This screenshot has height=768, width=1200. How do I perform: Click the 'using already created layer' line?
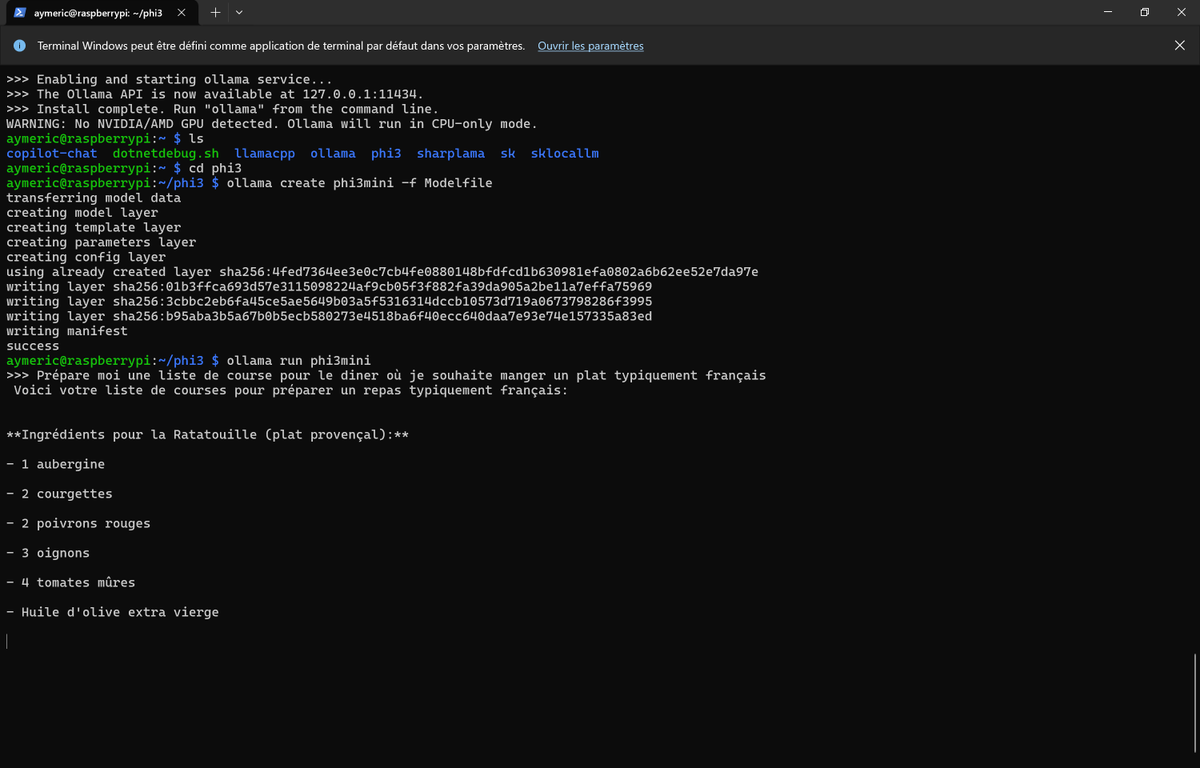[x=382, y=272]
